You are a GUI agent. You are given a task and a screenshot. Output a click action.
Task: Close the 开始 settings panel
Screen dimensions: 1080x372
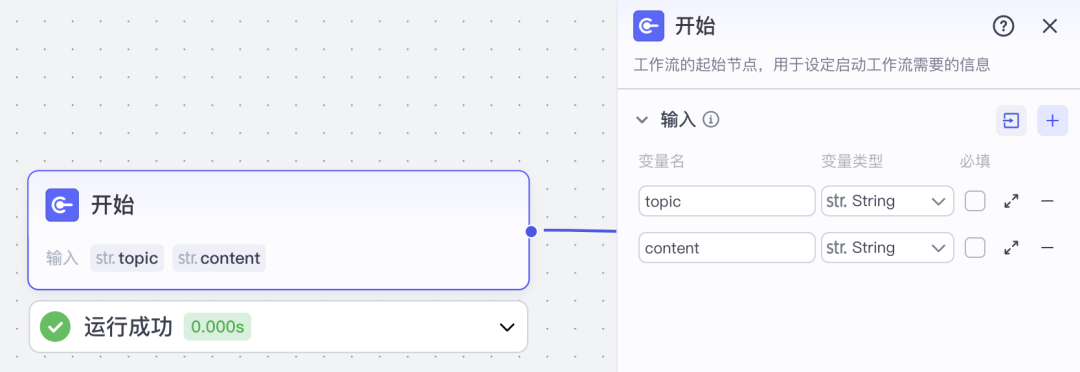(x=1049, y=26)
